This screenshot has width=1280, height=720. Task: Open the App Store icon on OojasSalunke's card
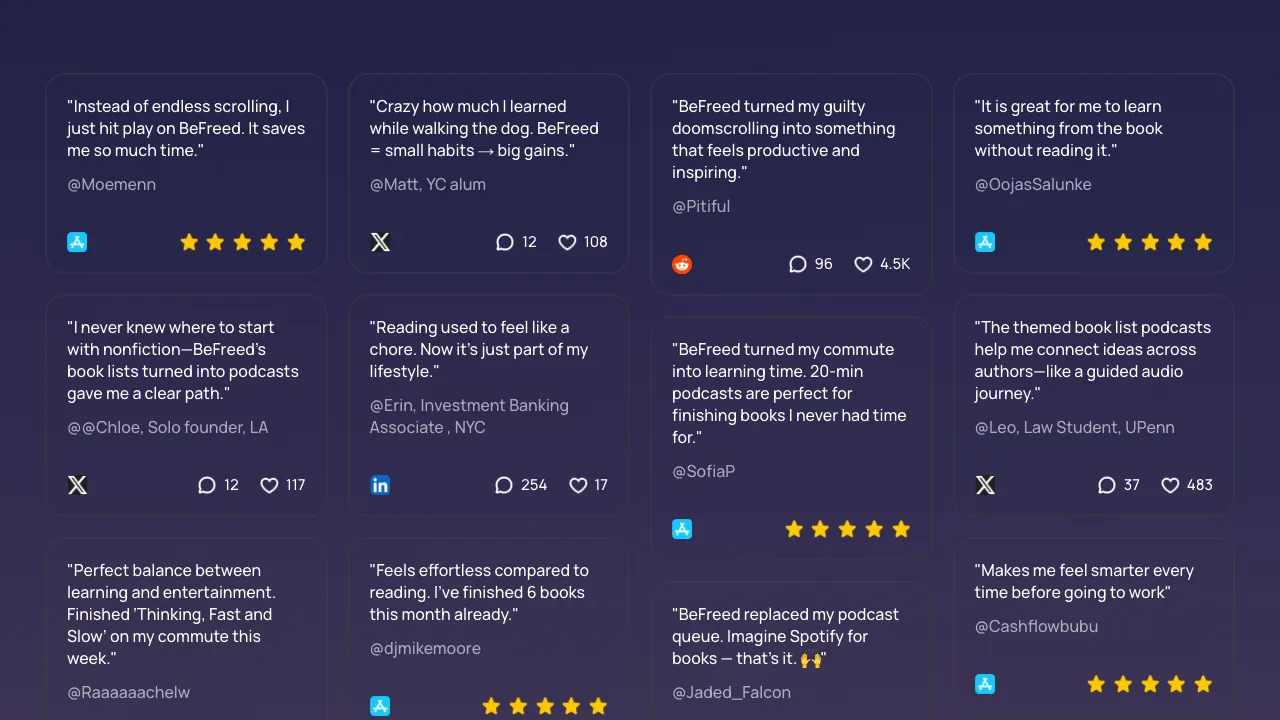point(985,241)
